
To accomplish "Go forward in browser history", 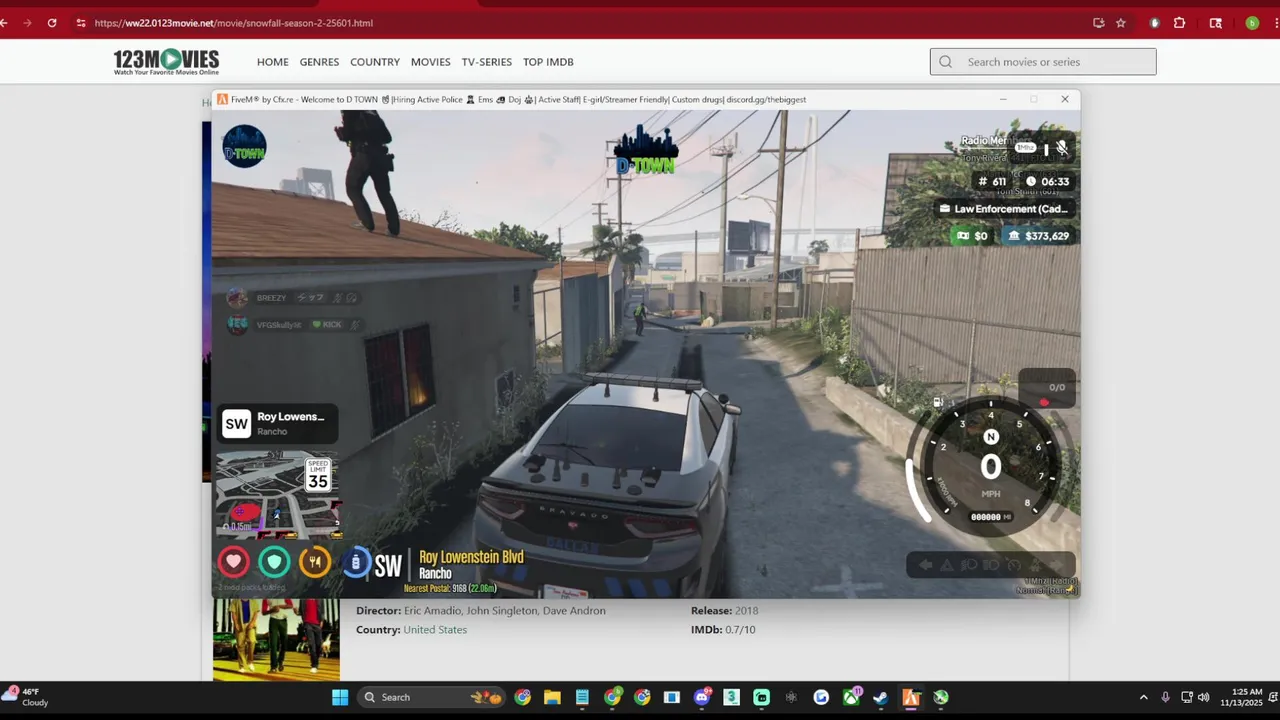I will pos(27,23).
